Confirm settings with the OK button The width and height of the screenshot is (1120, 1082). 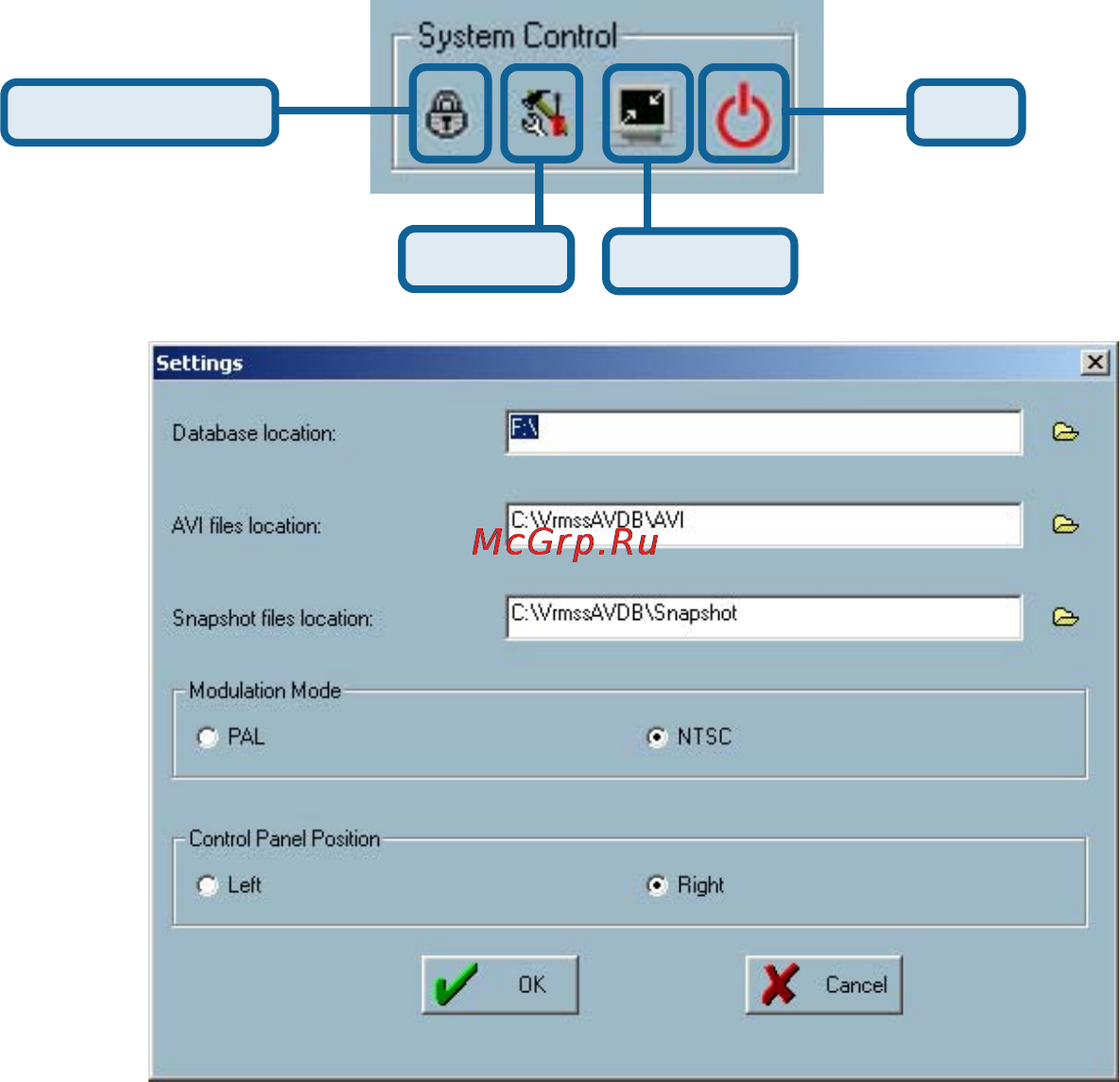[500, 985]
